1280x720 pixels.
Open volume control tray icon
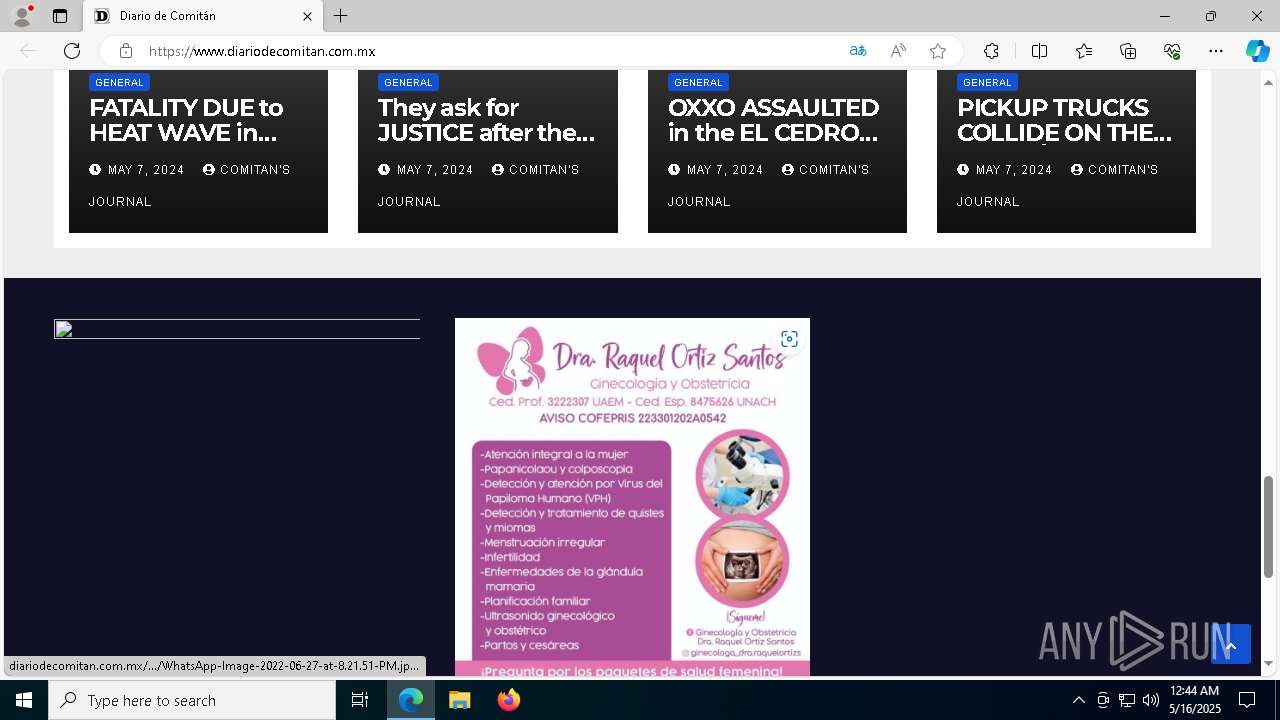(x=1151, y=700)
